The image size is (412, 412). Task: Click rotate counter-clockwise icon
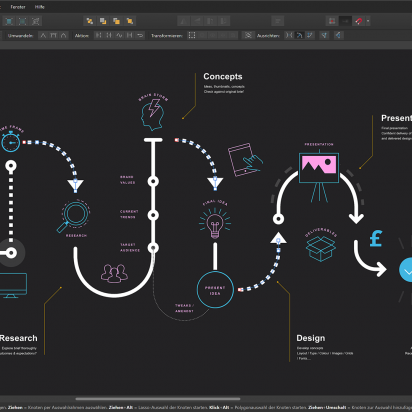coord(210,21)
